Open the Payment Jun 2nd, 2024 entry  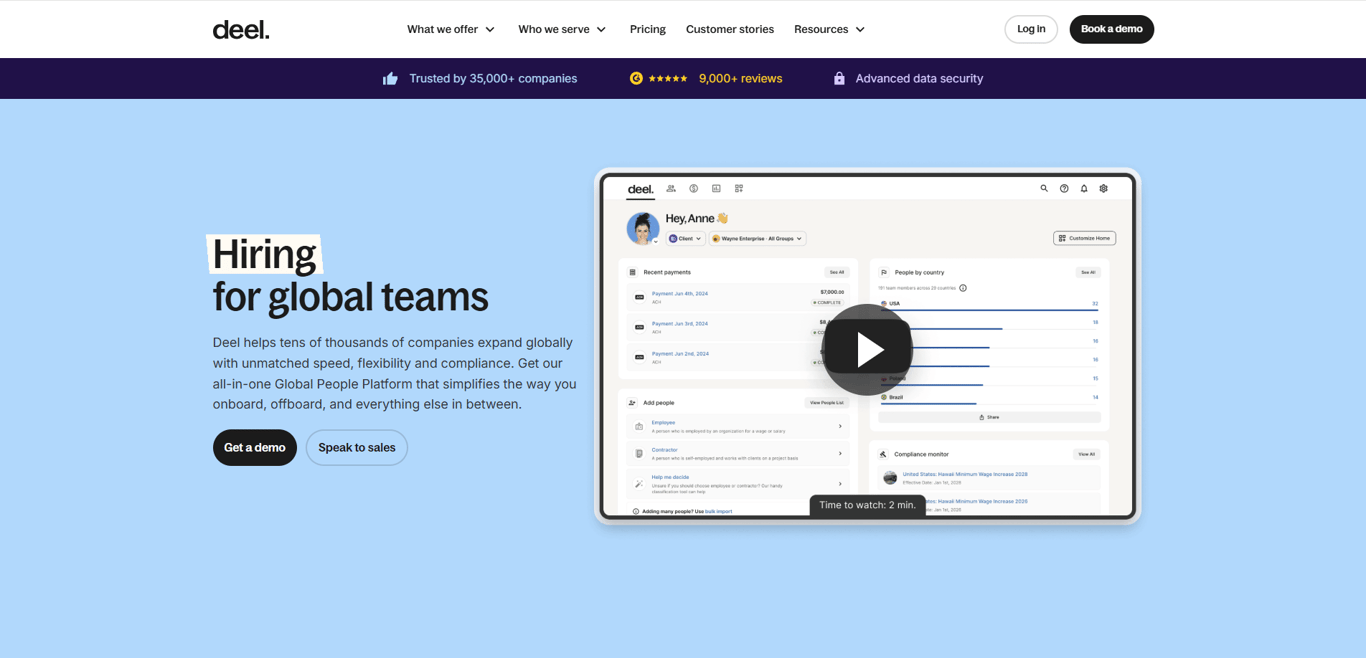click(680, 353)
